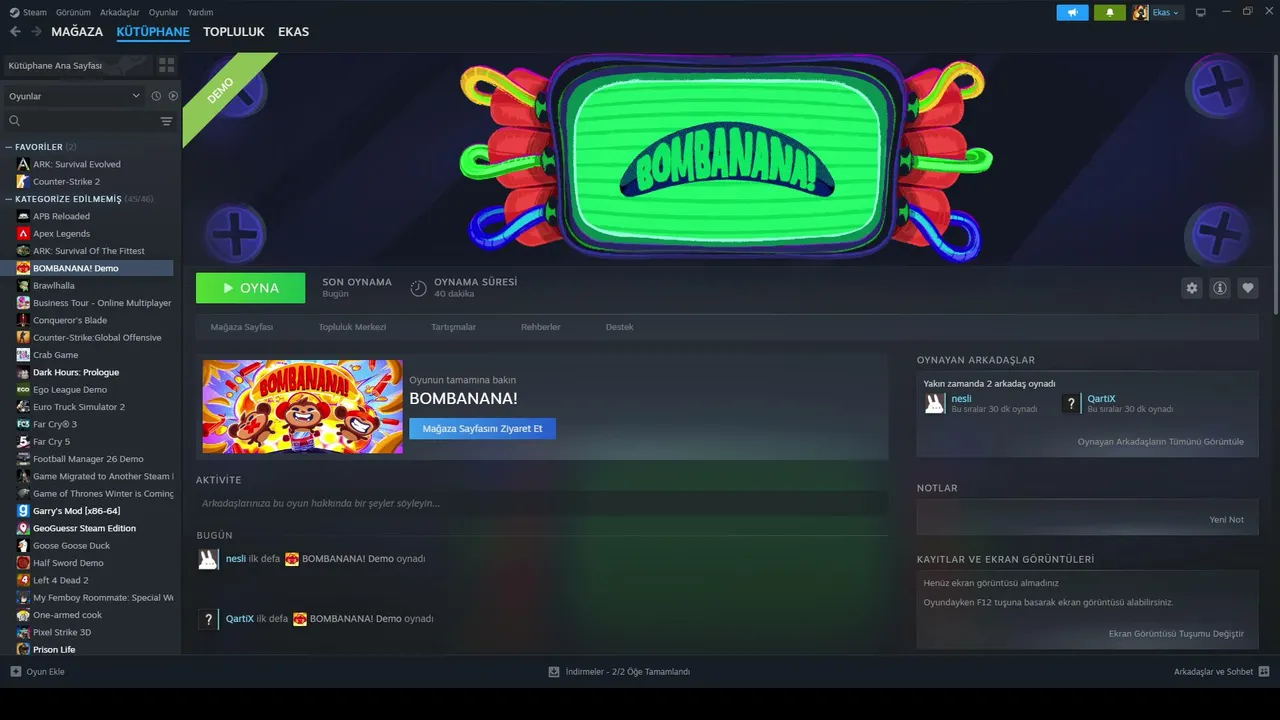Viewport: 1280px width, 720px height.
Task: Collapse the KATEGORİZE EDİLMEMİŞ category
Action: point(8,199)
